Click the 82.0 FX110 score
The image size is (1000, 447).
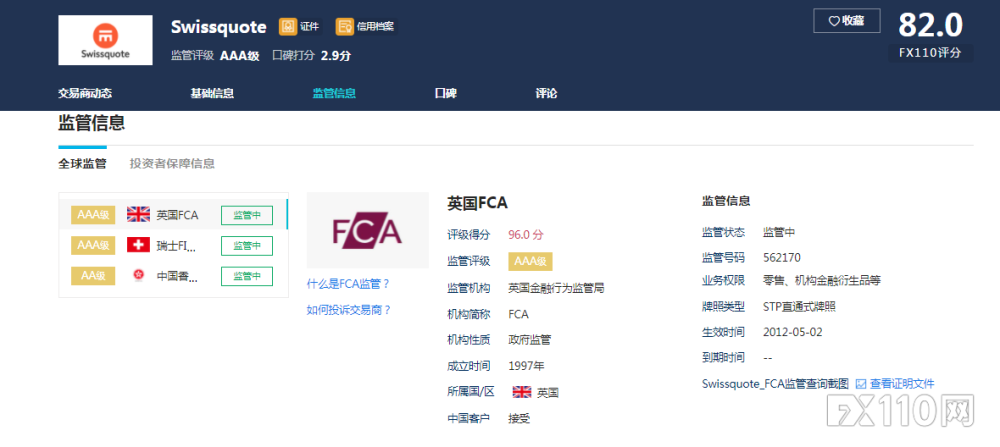(930, 26)
